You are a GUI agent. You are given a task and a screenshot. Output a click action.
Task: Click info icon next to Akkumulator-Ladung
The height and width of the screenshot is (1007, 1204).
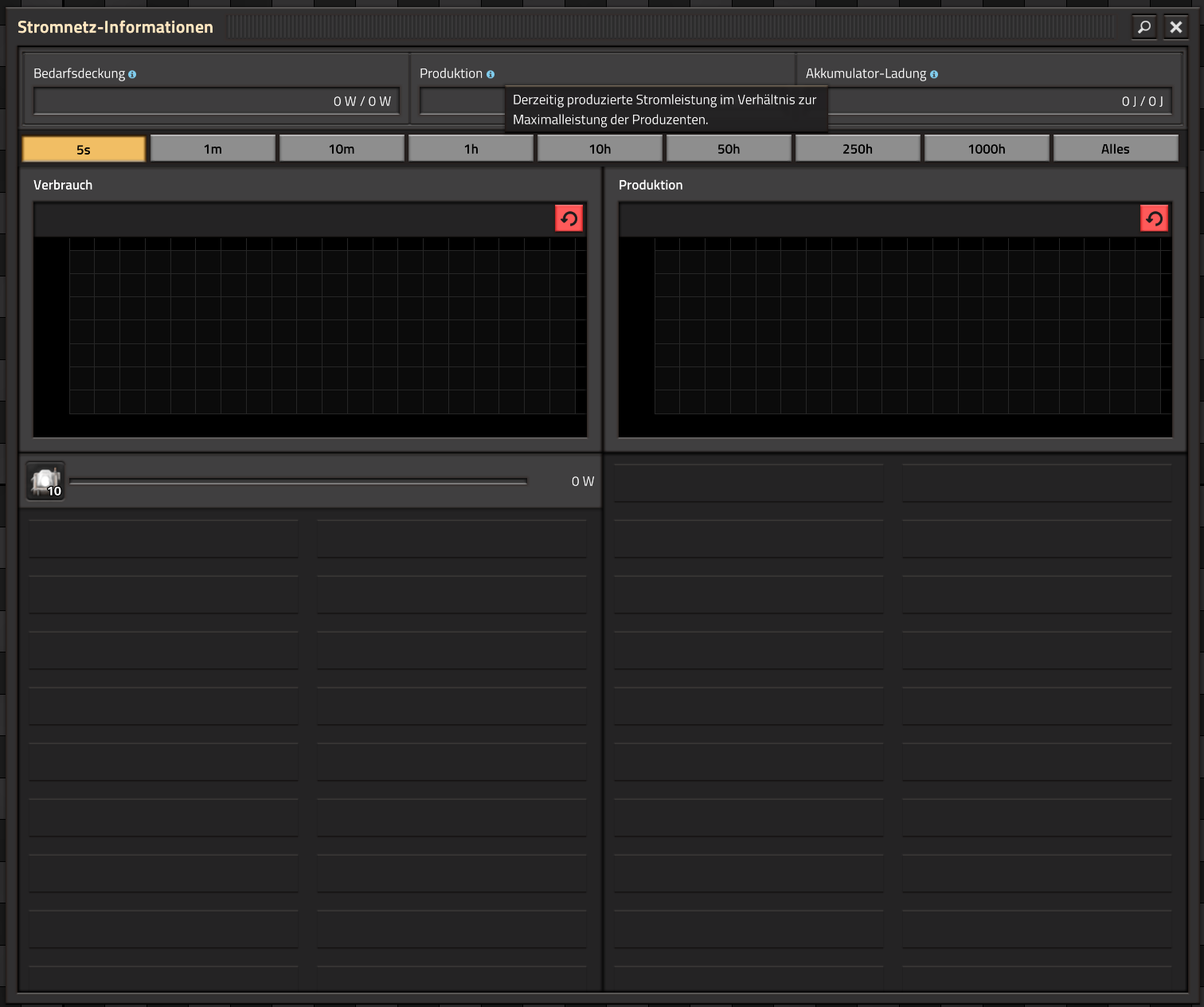(x=934, y=74)
